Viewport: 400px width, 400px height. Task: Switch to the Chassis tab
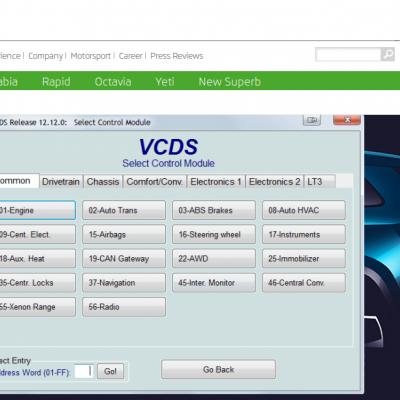(103, 182)
